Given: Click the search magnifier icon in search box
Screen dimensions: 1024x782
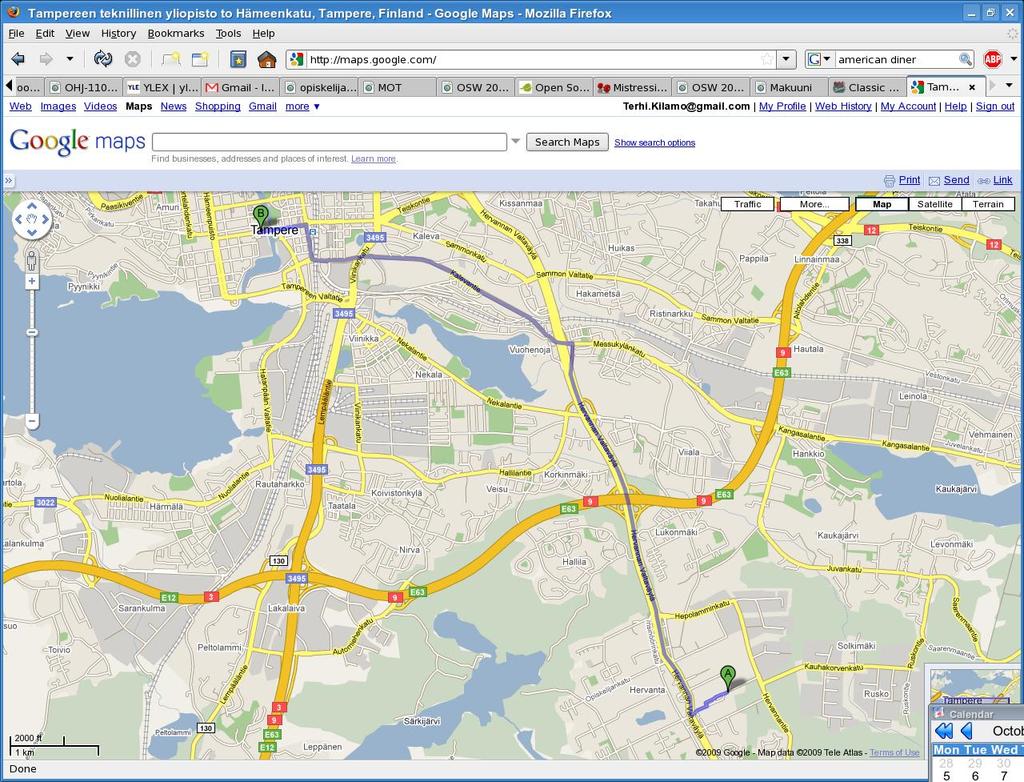Looking at the screenshot, I should tap(965, 59).
